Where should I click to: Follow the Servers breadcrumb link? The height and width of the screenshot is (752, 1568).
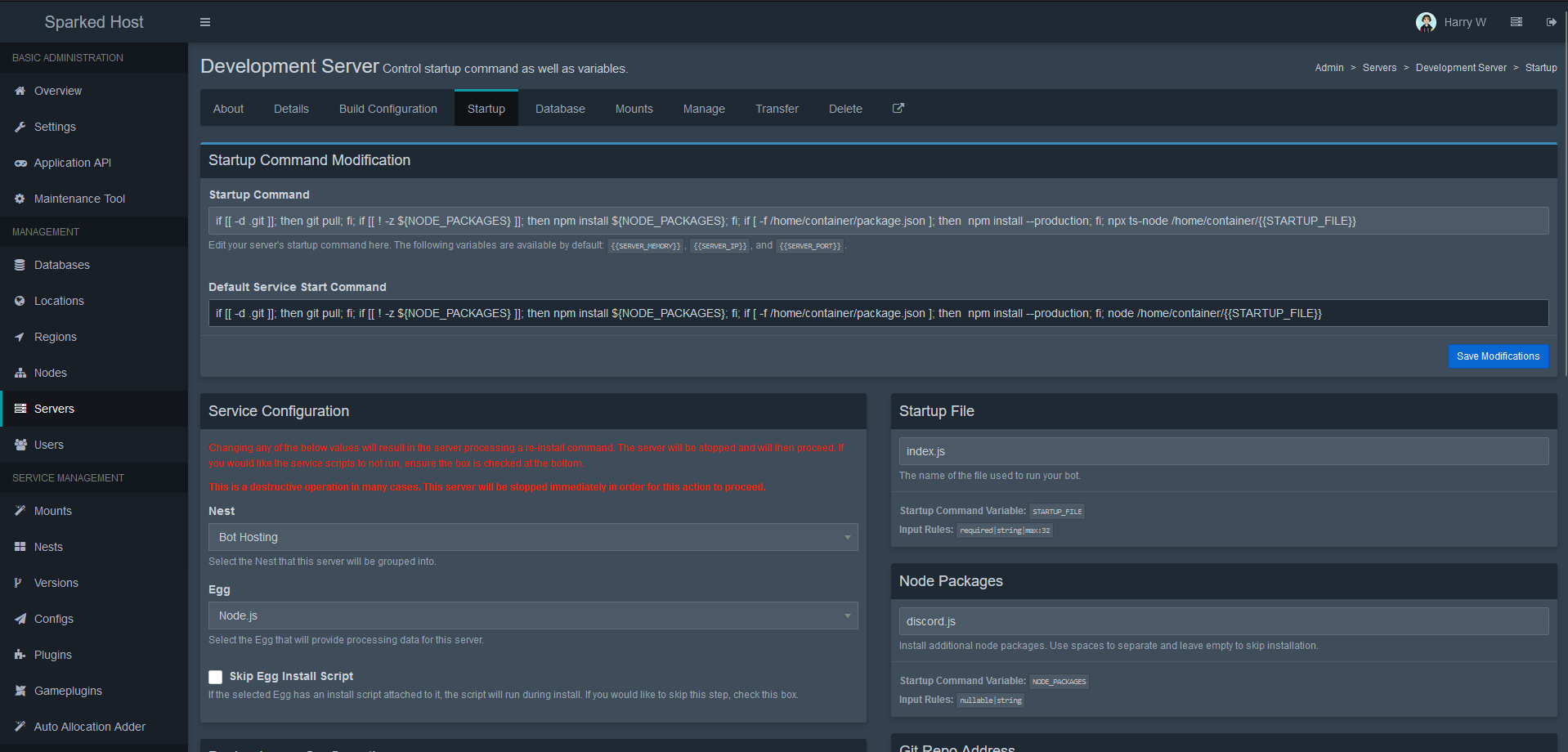tap(1378, 68)
